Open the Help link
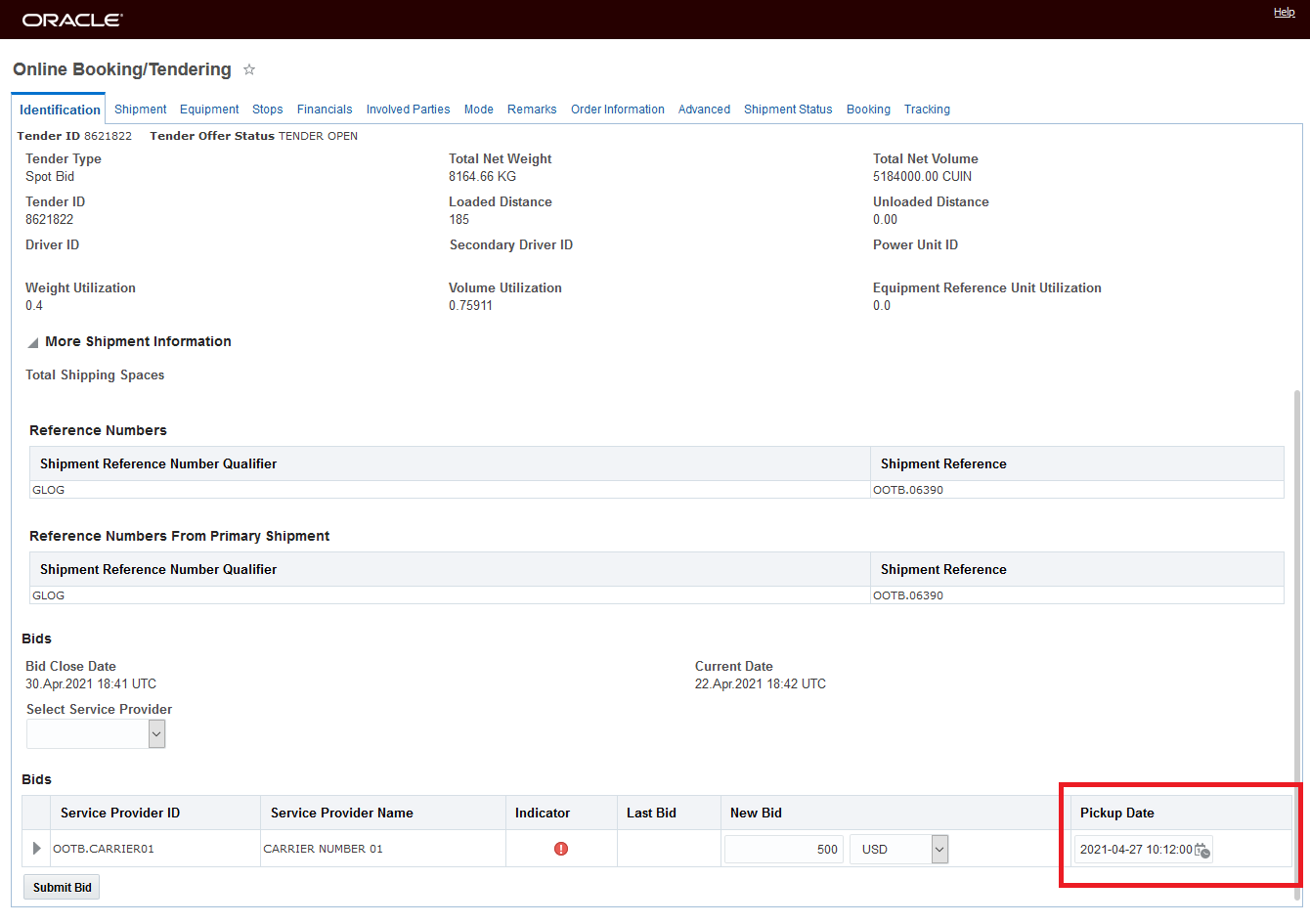The height and width of the screenshot is (924, 1310). point(1285,12)
